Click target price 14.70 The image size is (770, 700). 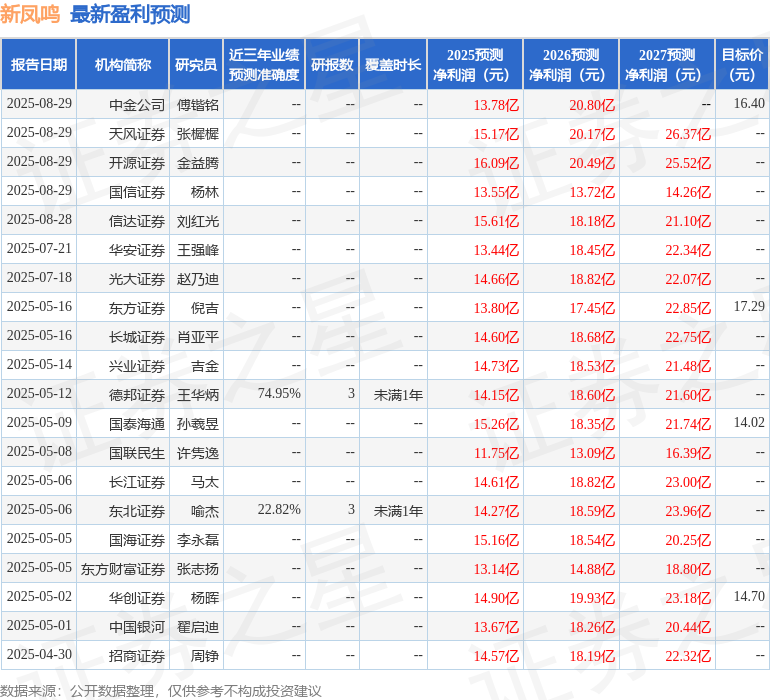pos(749,596)
